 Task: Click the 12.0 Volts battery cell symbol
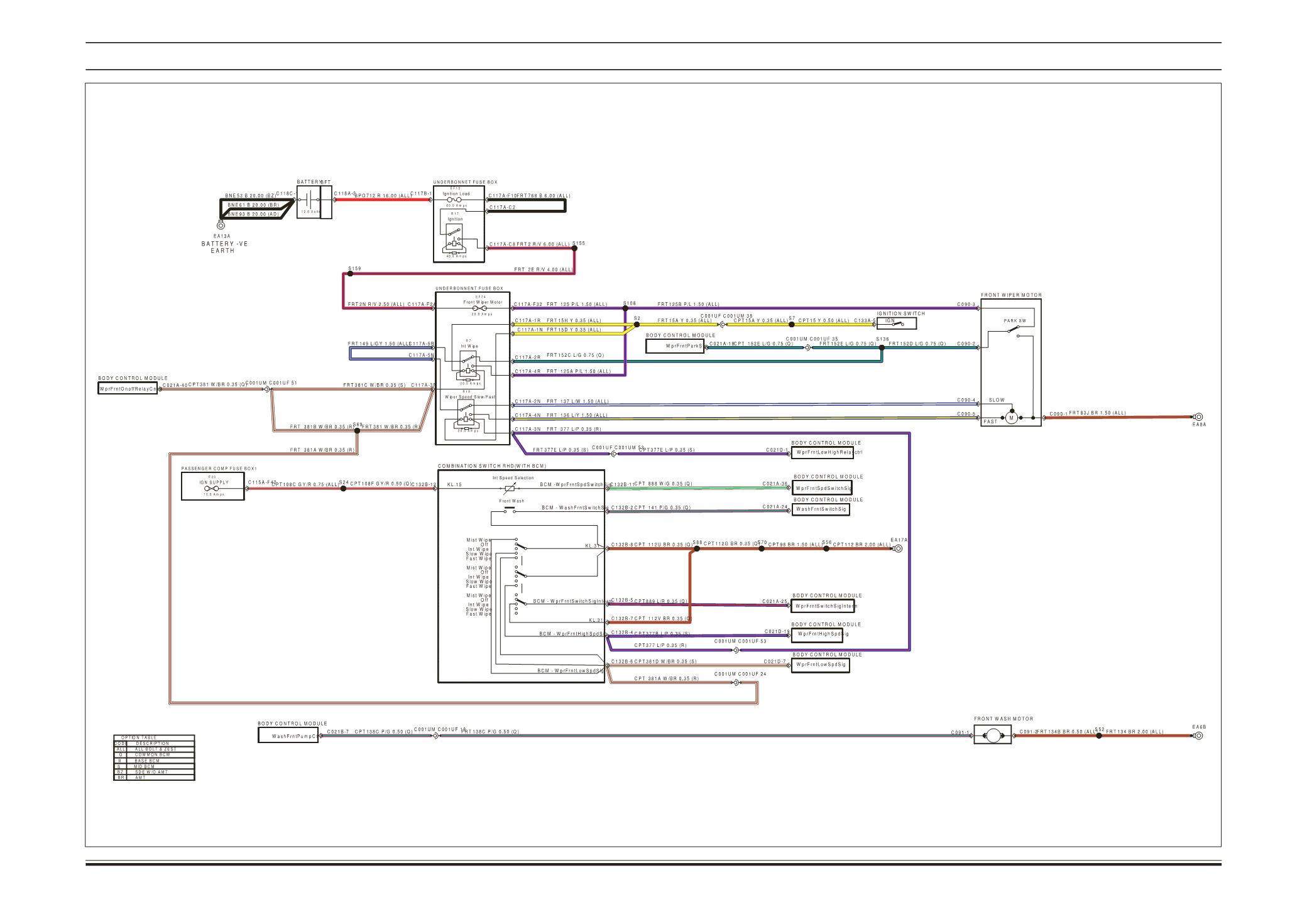309,200
